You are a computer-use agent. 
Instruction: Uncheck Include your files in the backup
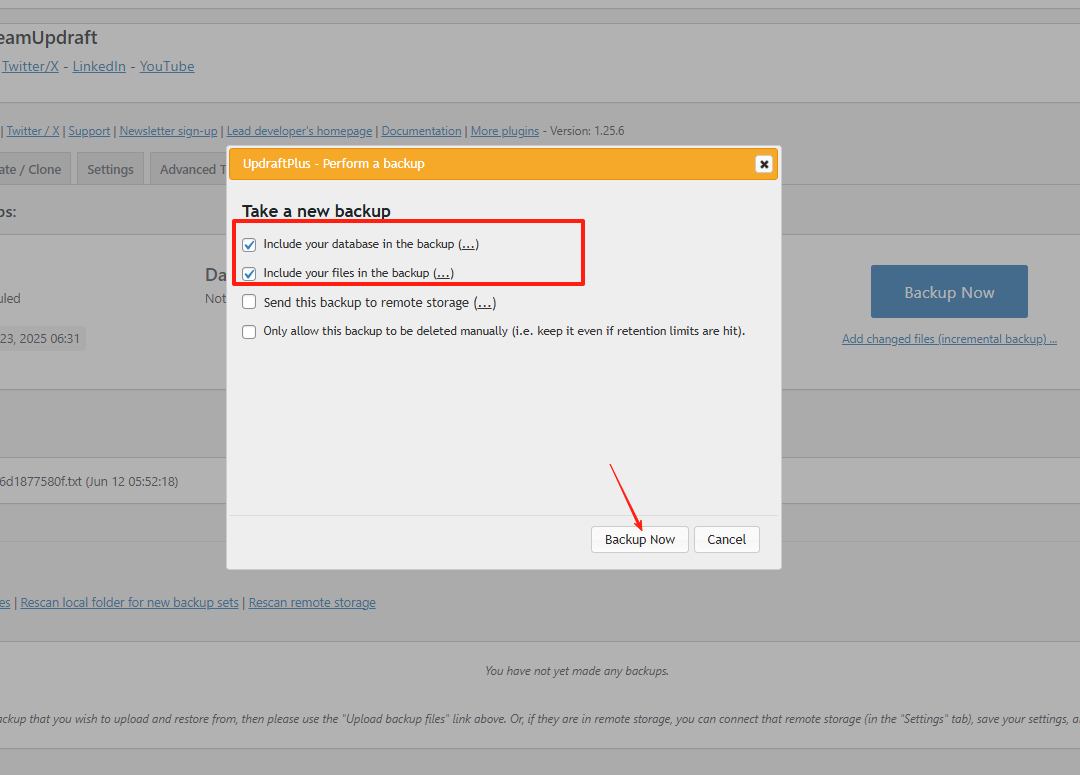coord(249,274)
